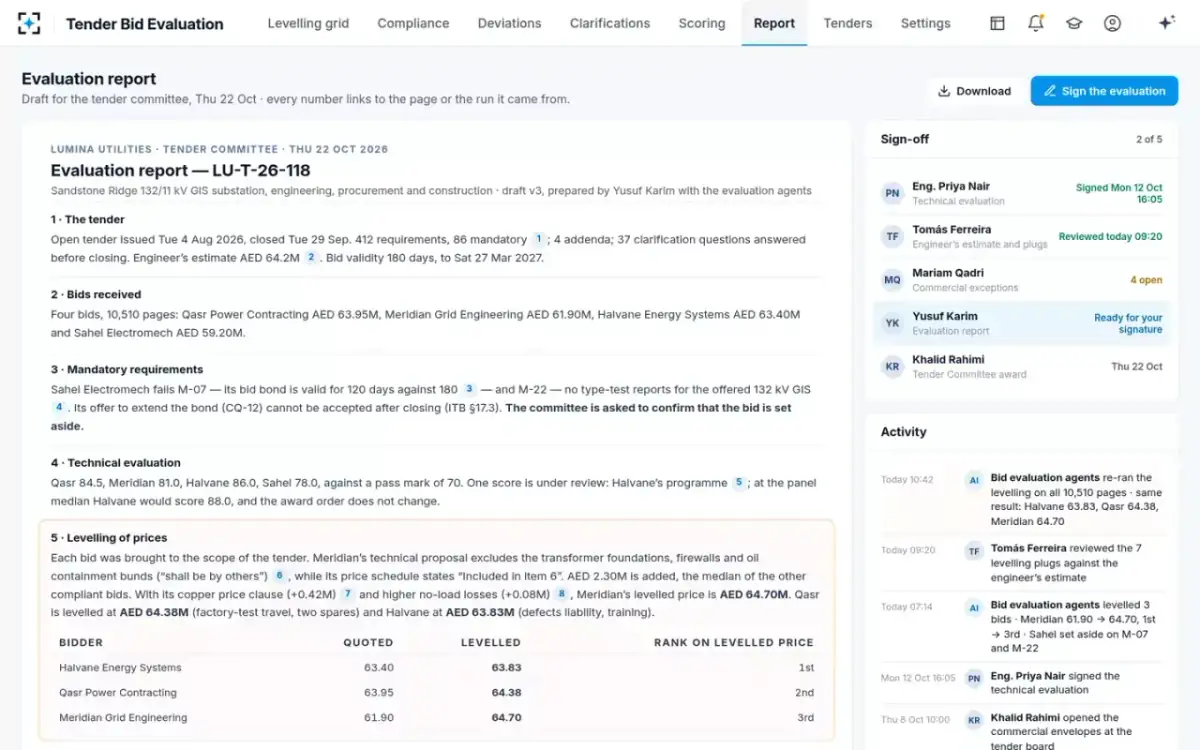Go to the Scoring tab
Image resolution: width=1200 pixels, height=750 pixels.
pyautogui.click(x=702, y=23)
